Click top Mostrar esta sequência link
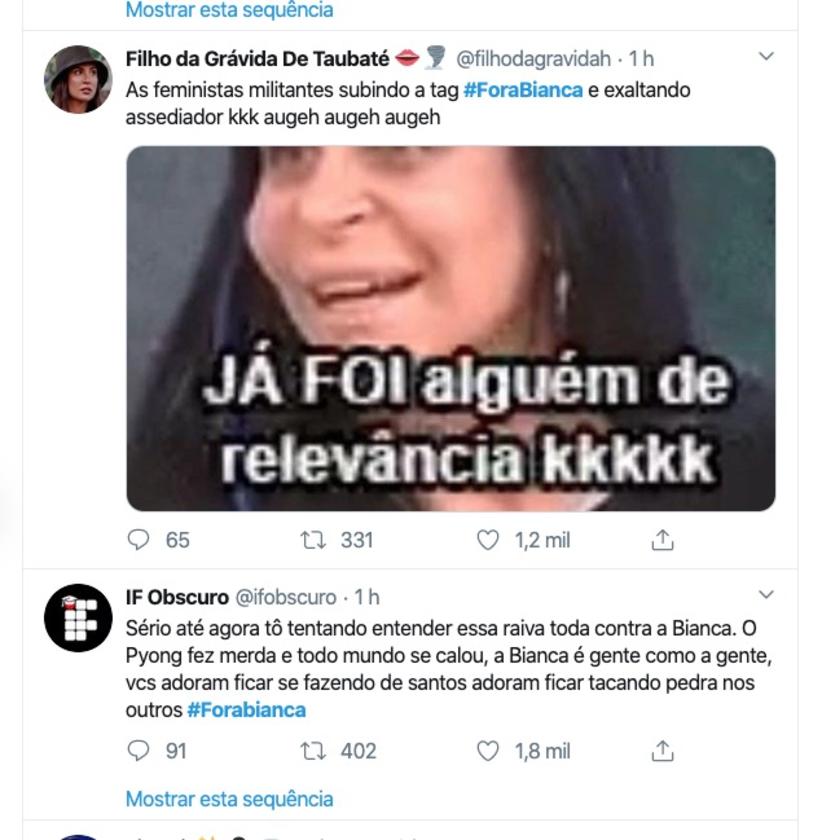Viewport: 822px width, 840px height. (229, 10)
